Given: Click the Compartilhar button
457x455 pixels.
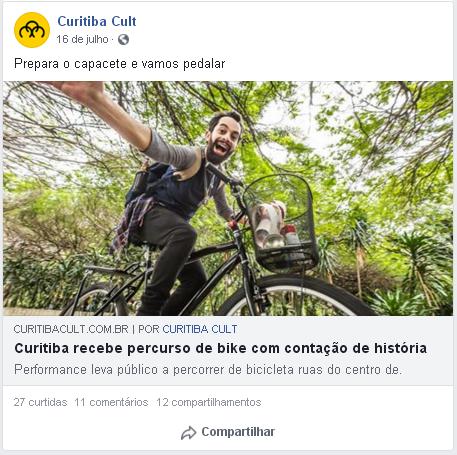Looking at the screenshot, I should (228, 432).
